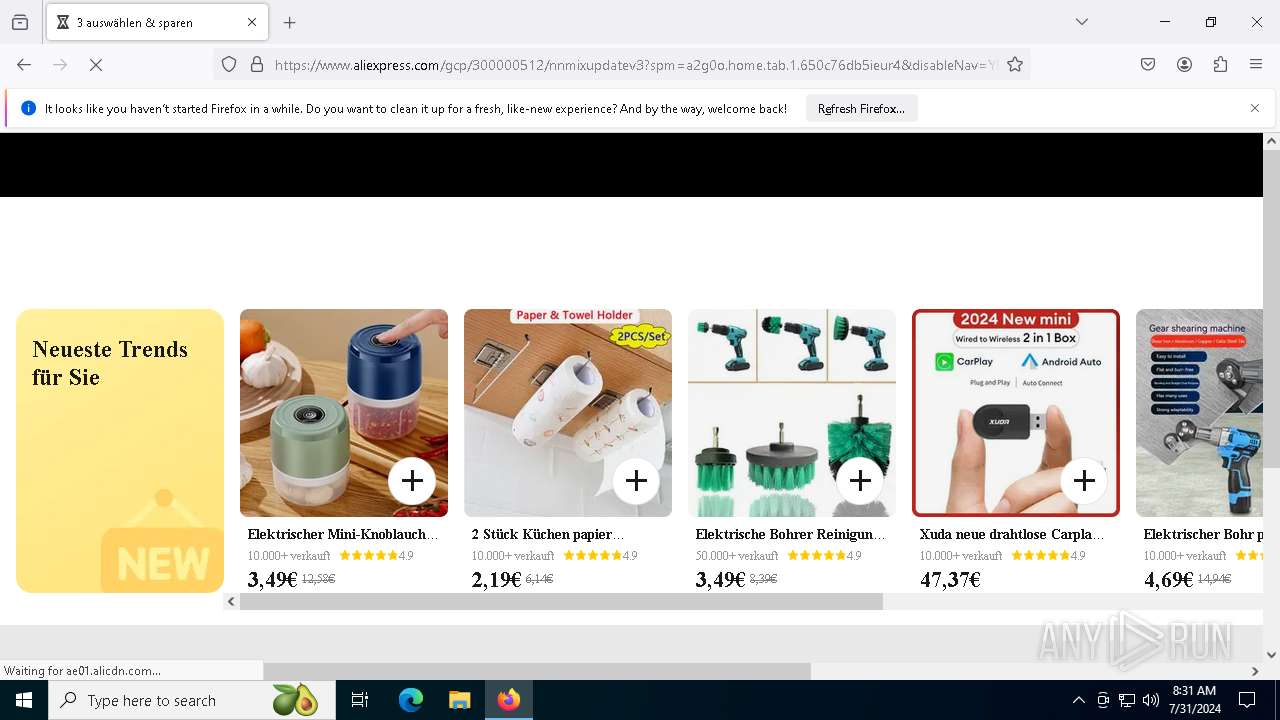Open File Explorer from the taskbar
The image size is (1280, 720).
click(459, 700)
